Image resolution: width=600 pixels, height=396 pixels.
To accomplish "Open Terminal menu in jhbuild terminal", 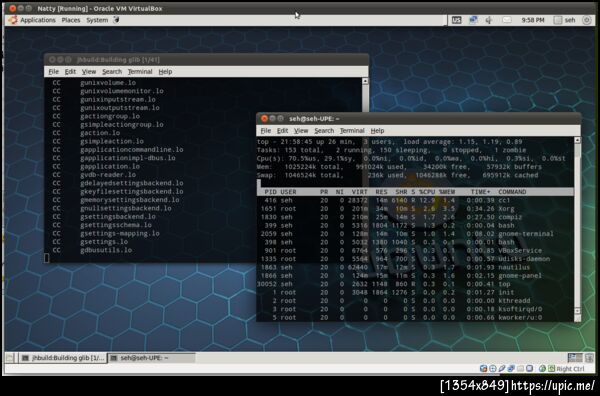I will (x=140, y=72).
